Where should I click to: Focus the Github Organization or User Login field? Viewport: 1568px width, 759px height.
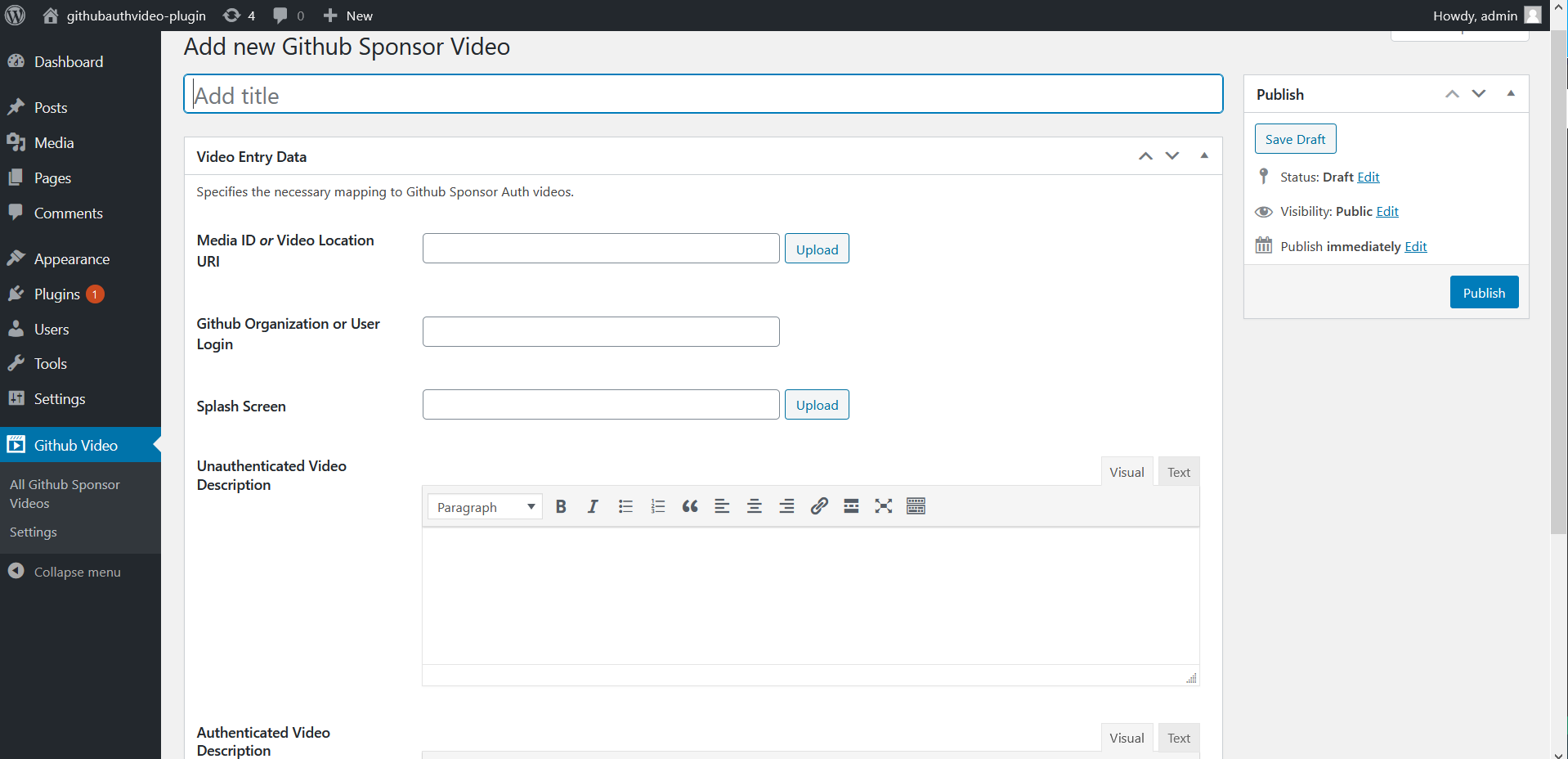[601, 332]
